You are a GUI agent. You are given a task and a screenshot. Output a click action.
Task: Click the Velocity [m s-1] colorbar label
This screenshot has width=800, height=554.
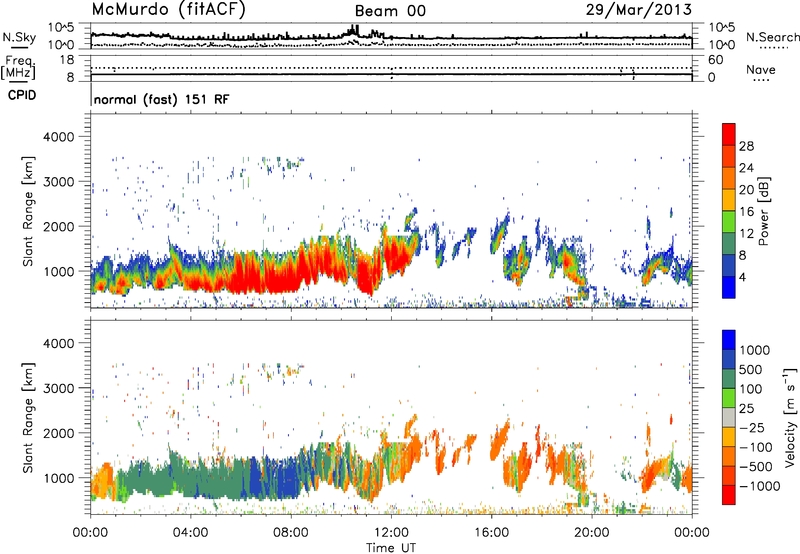[790, 417]
